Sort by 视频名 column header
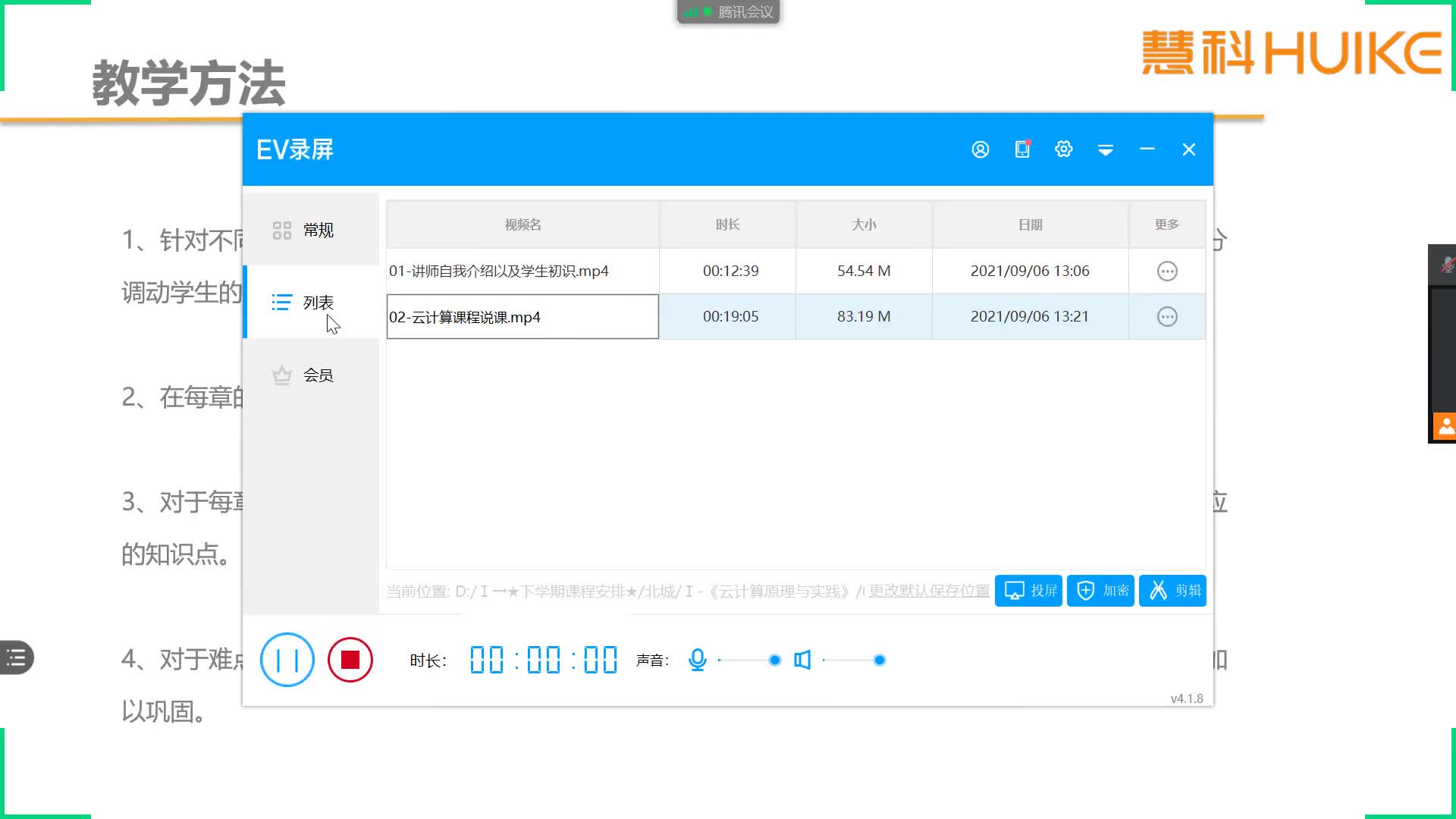The image size is (1456, 819). click(523, 224)
